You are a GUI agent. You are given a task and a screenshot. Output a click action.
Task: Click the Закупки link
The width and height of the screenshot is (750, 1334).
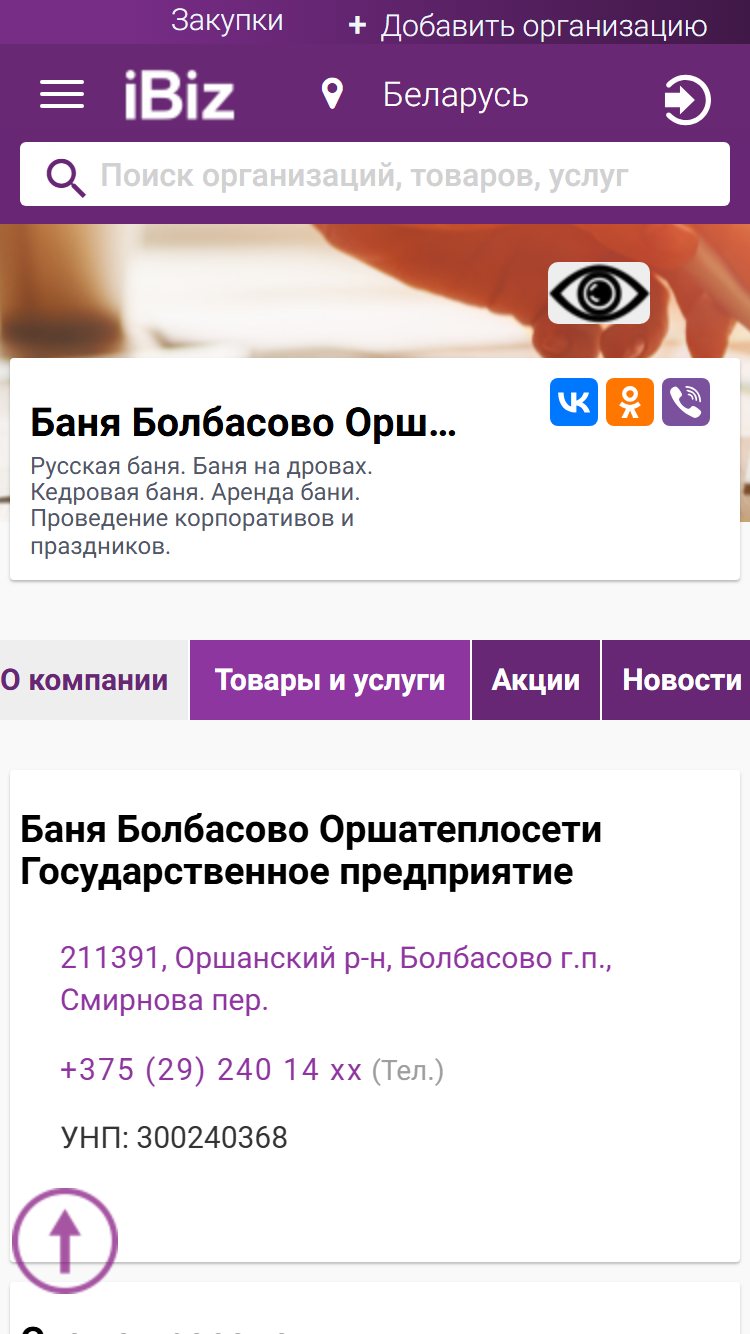(x=227, y=21)
